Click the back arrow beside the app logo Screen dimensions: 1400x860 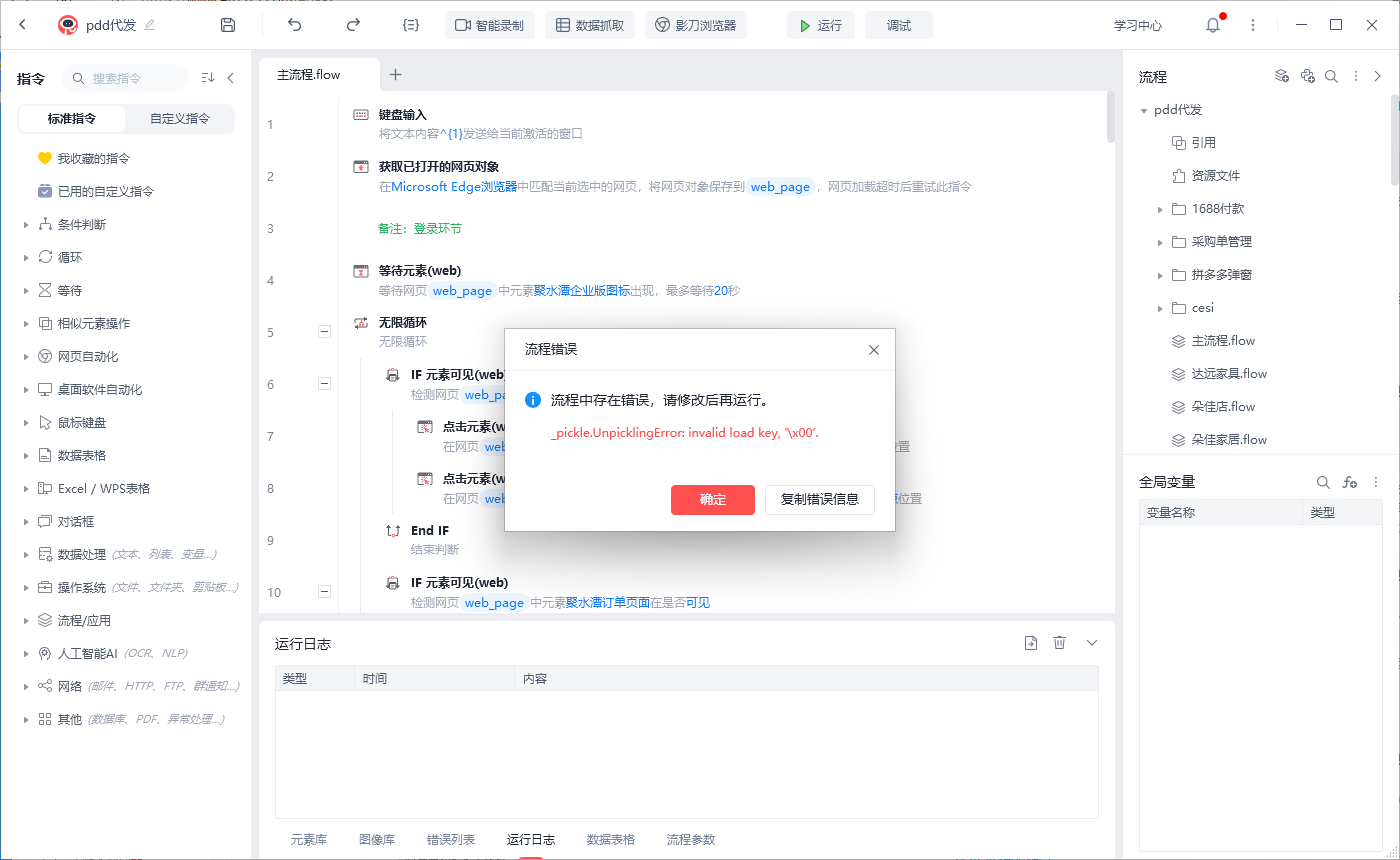click(23, 25)
